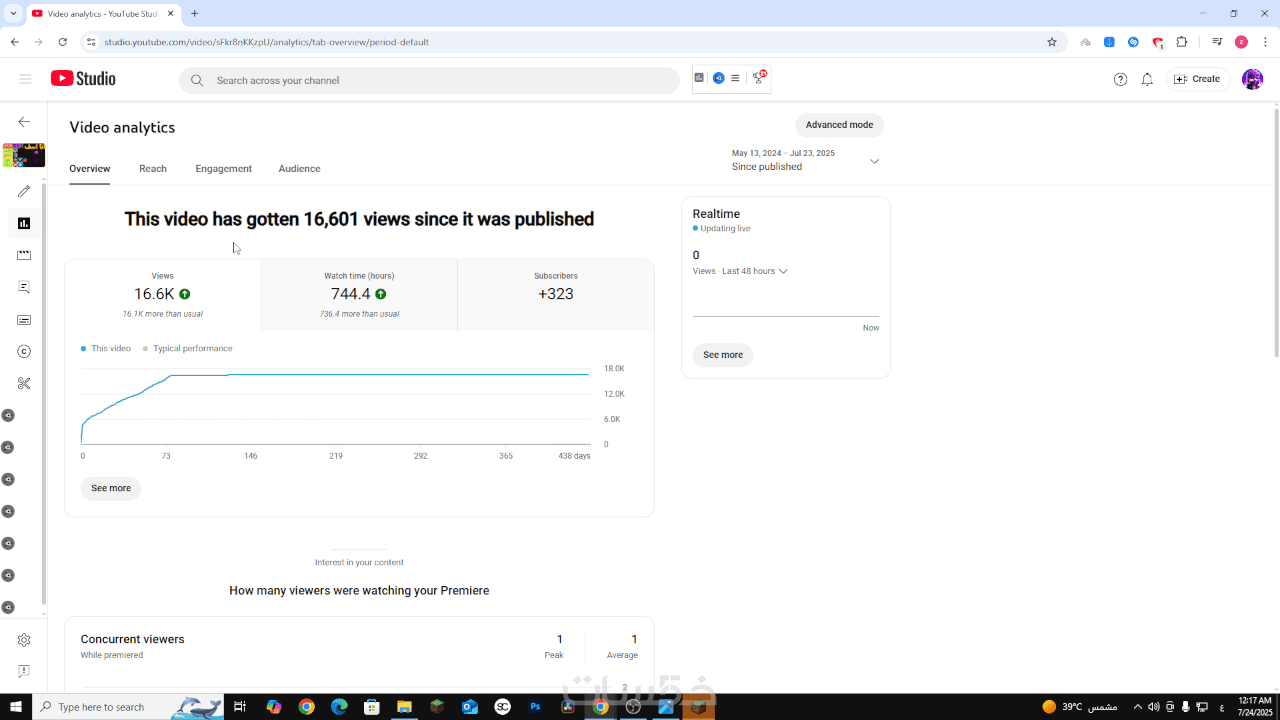Image resolution: width=1280 pixels, height=720 pixels.
Task: Open the Chrome profile avatar
Action: point(1241,42)
